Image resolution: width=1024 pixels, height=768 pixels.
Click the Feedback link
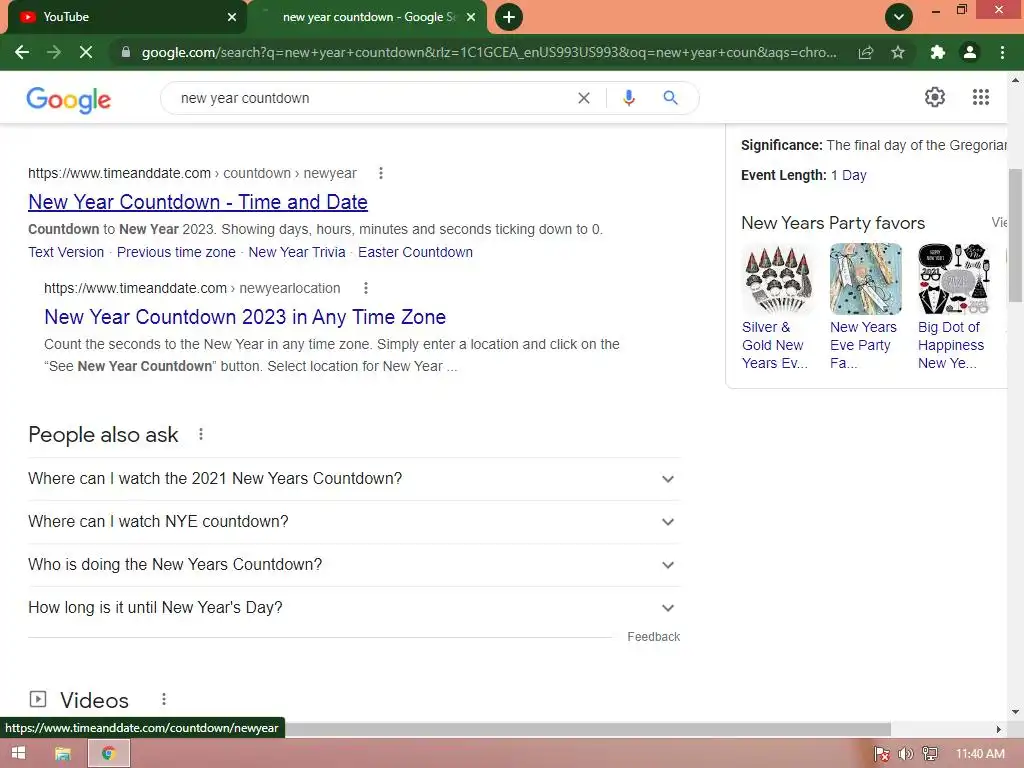[653, 637]
